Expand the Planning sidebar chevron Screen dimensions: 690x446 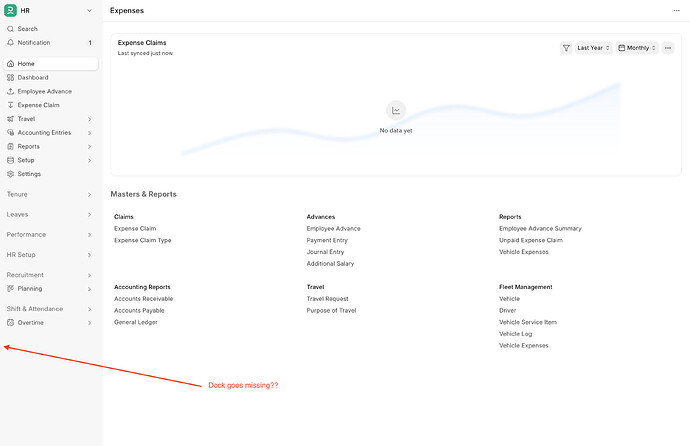(x=89, y=289)
